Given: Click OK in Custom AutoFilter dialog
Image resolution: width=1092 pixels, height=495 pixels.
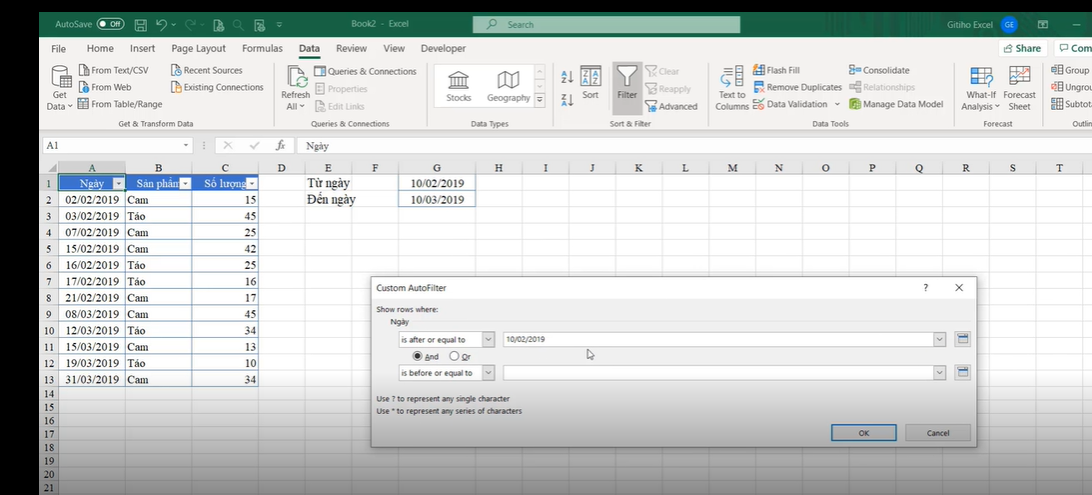Looking at the screenshot, I should coord(863,433).
